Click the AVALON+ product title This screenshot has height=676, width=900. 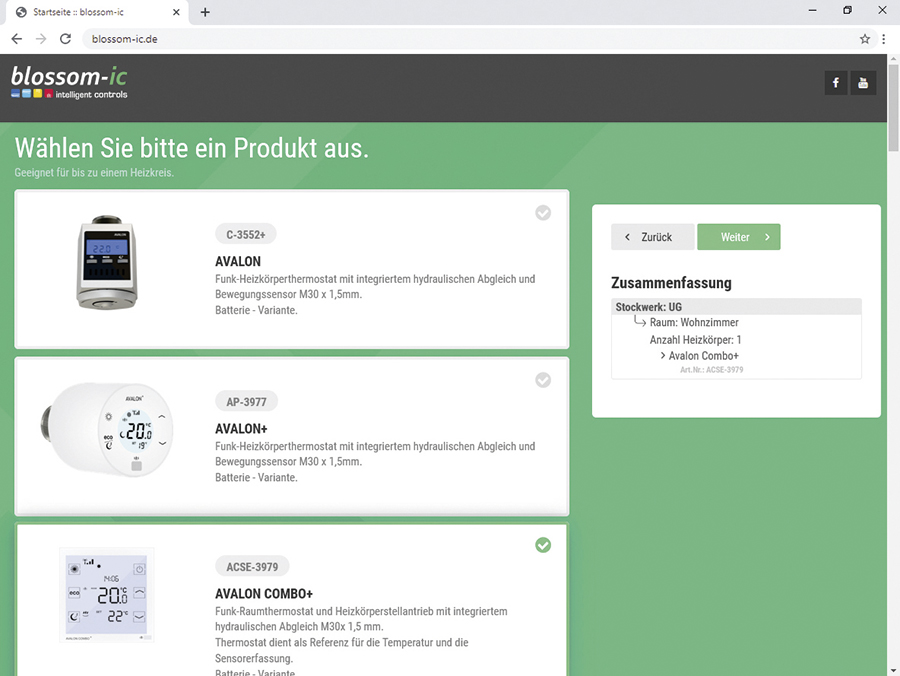pos(241,429)
